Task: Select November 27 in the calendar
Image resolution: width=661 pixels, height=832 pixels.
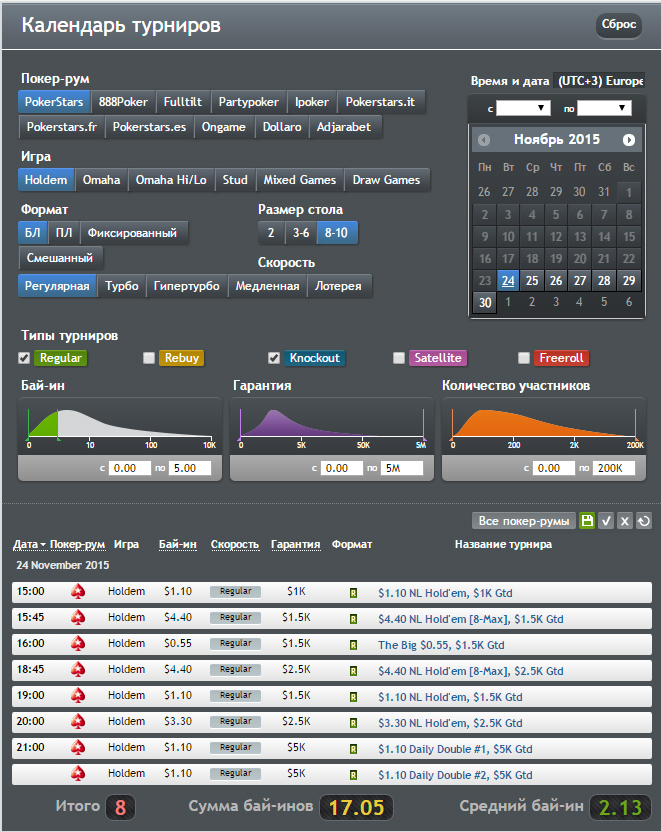Action: click(580, 281)
